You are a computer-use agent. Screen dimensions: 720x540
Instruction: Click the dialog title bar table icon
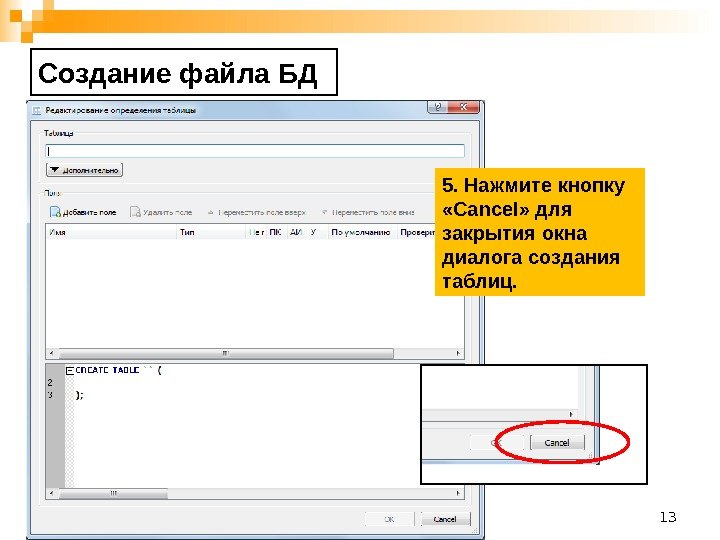37,111
